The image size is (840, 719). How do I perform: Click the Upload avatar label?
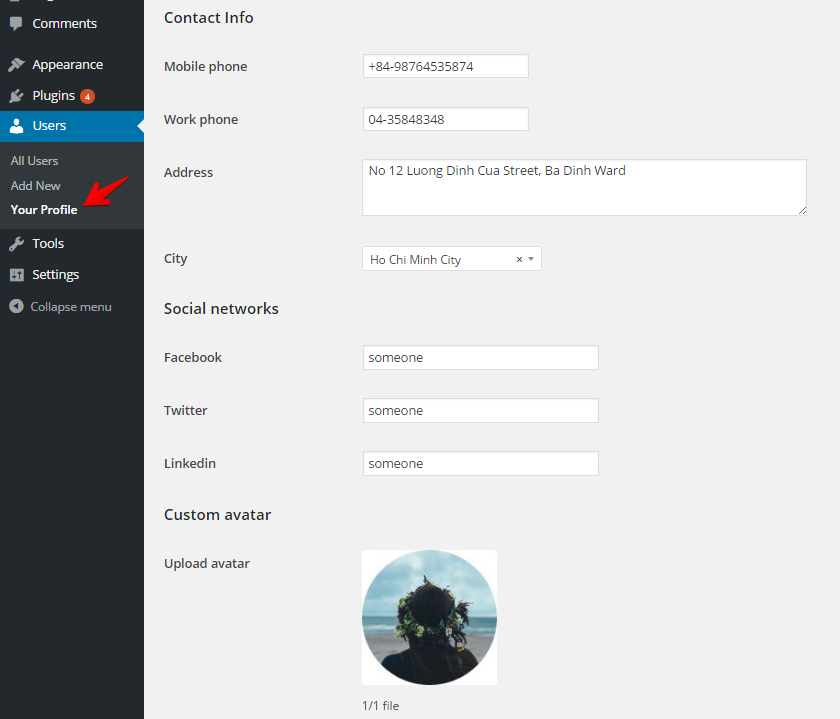(207, 564)
